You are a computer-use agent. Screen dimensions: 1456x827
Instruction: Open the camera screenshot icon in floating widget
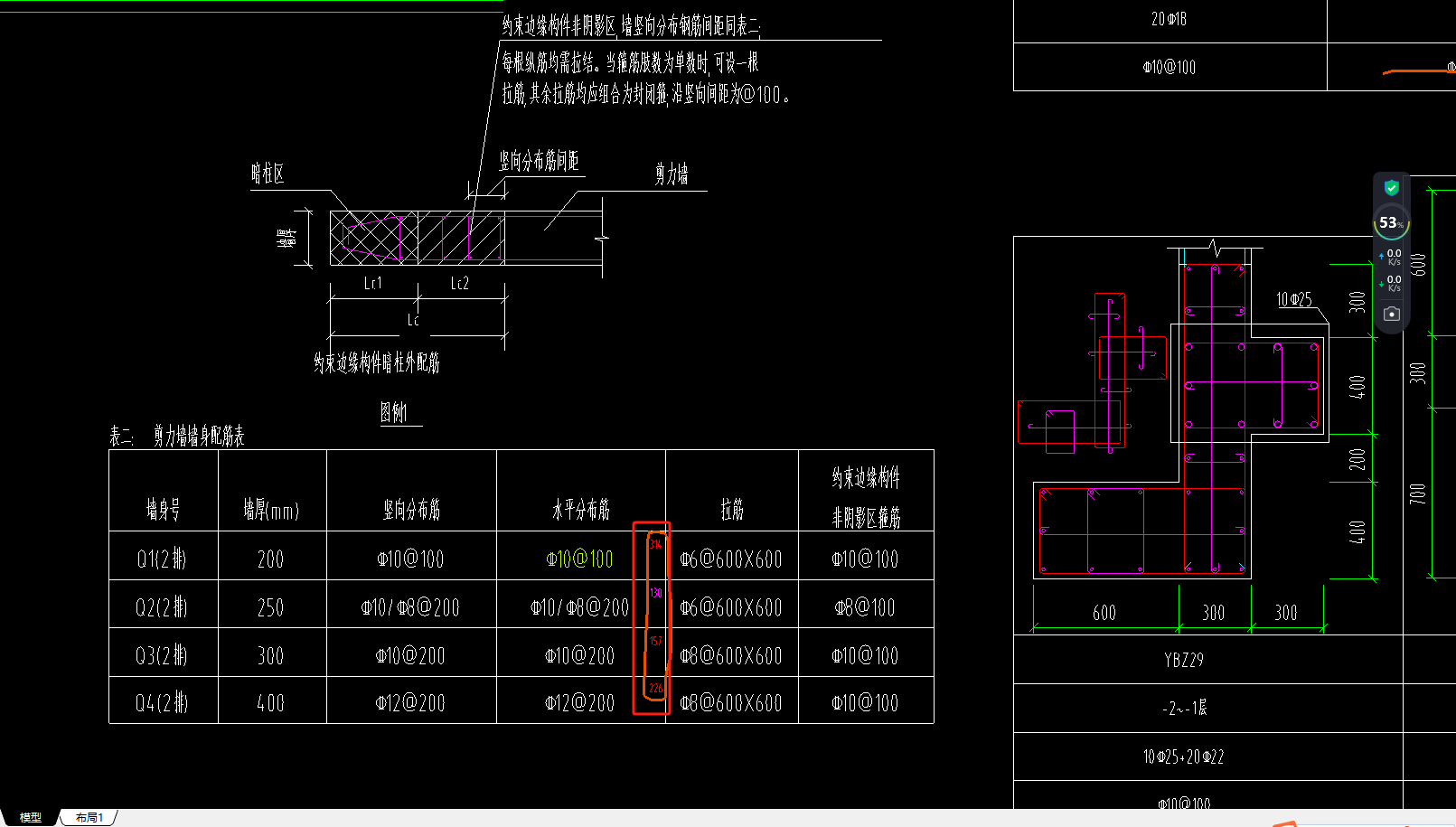(1392, 314)
